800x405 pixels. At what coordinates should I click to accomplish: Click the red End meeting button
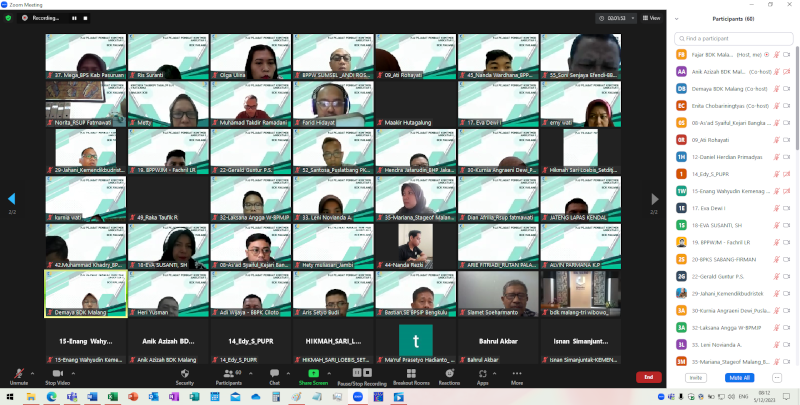point(648,377)
